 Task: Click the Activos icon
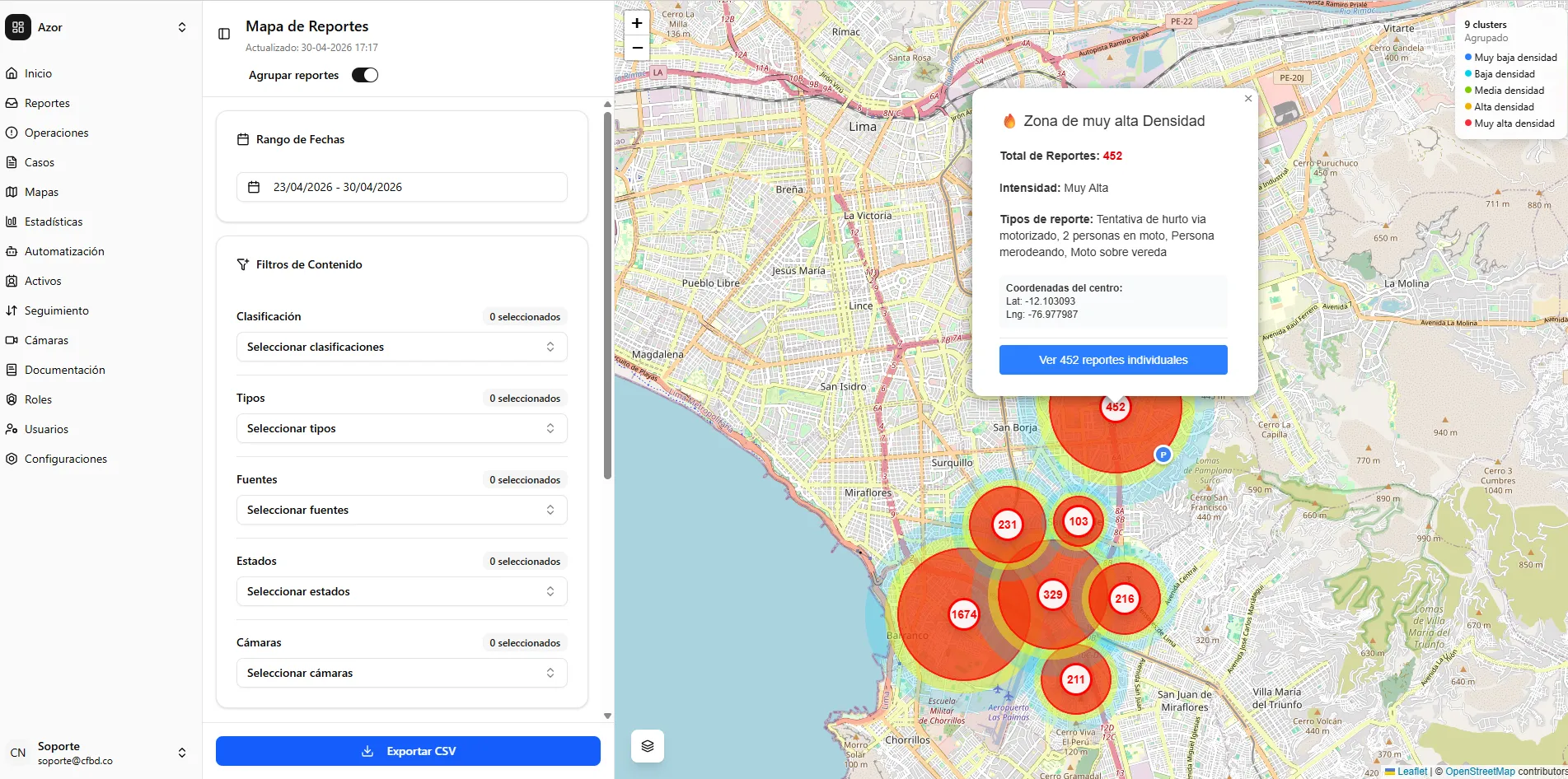click(x=12, y=281)
